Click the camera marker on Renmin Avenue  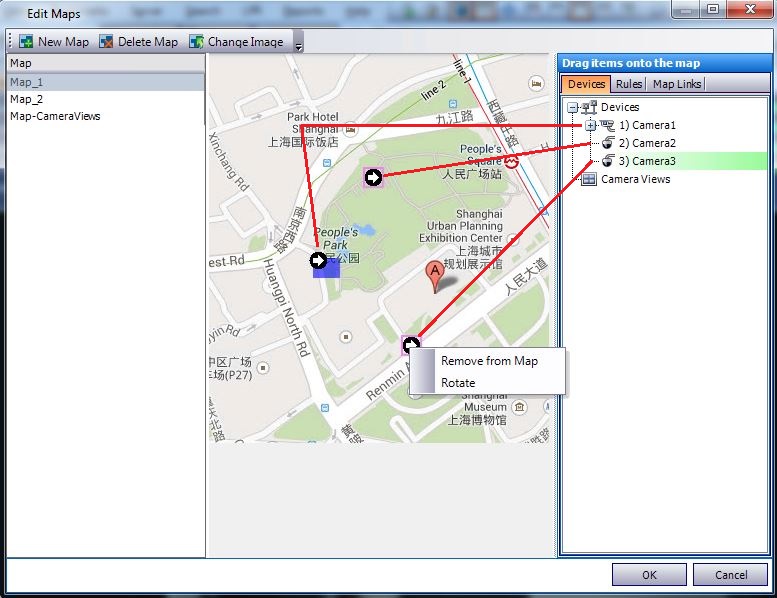tap(411, 344)
